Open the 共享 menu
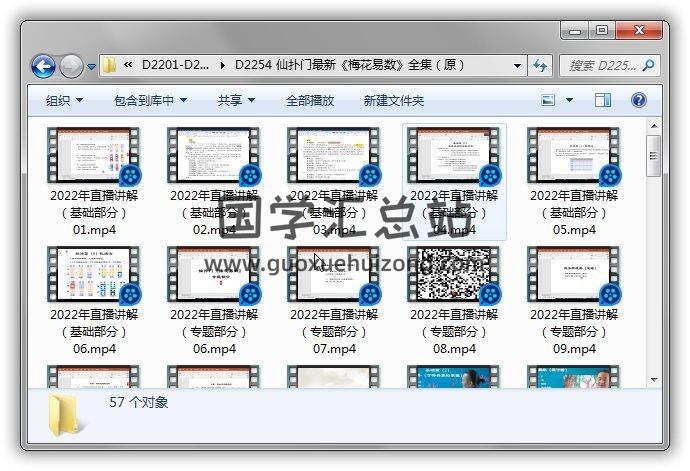 (236, 100)
